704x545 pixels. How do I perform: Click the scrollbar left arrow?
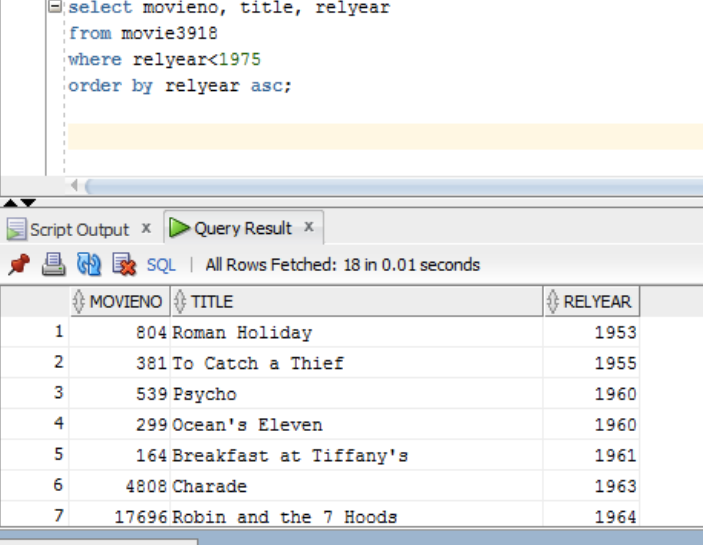tap(75, 185)
